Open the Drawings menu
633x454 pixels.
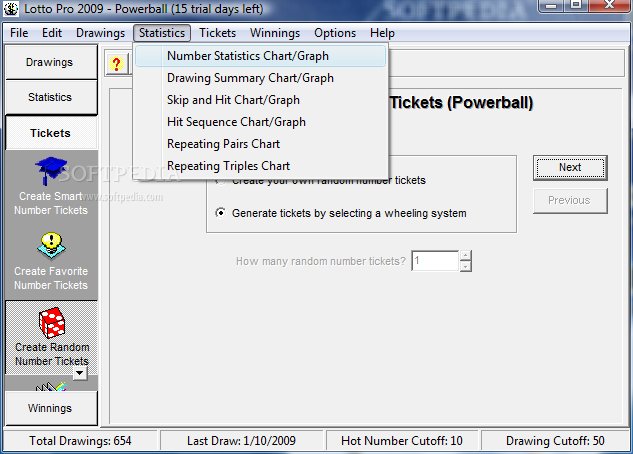click(101, 33)
